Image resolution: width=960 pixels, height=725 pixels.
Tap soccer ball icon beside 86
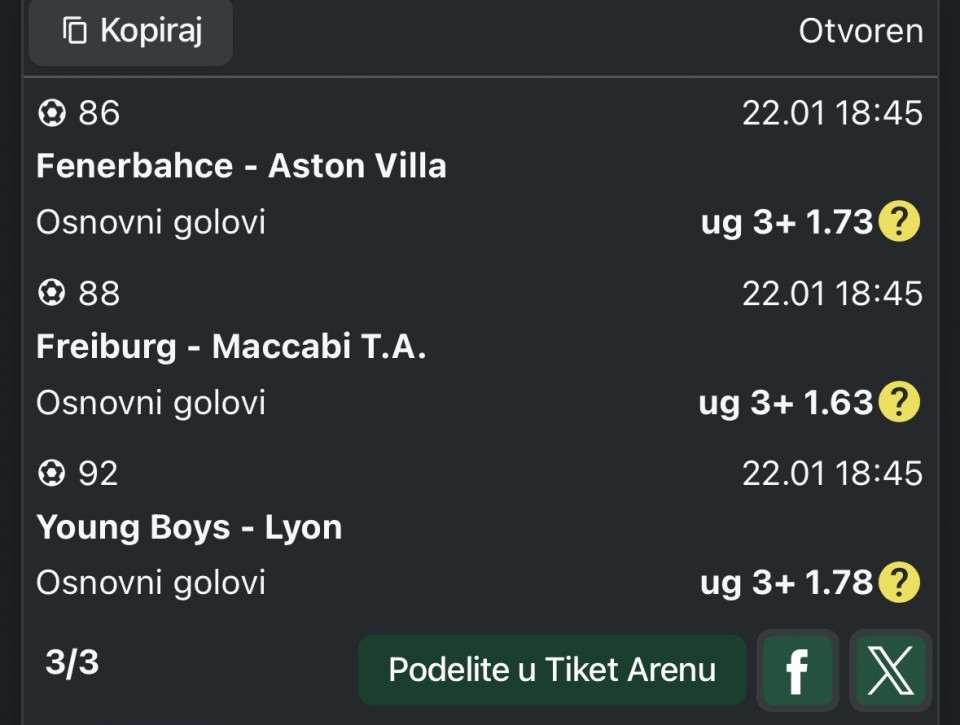pos(51,113)
